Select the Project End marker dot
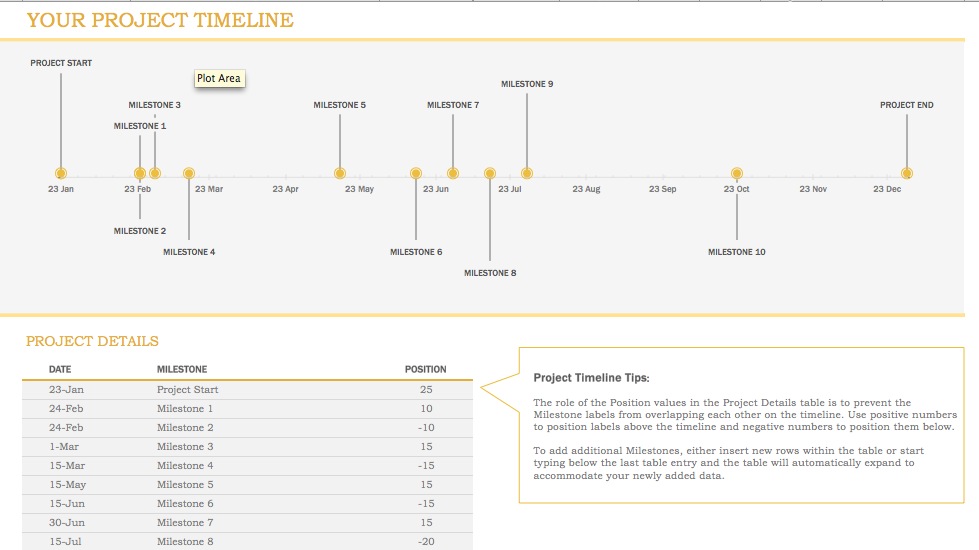Image resolution: width=979 pixels, height=550 pixels. (907, 174)
